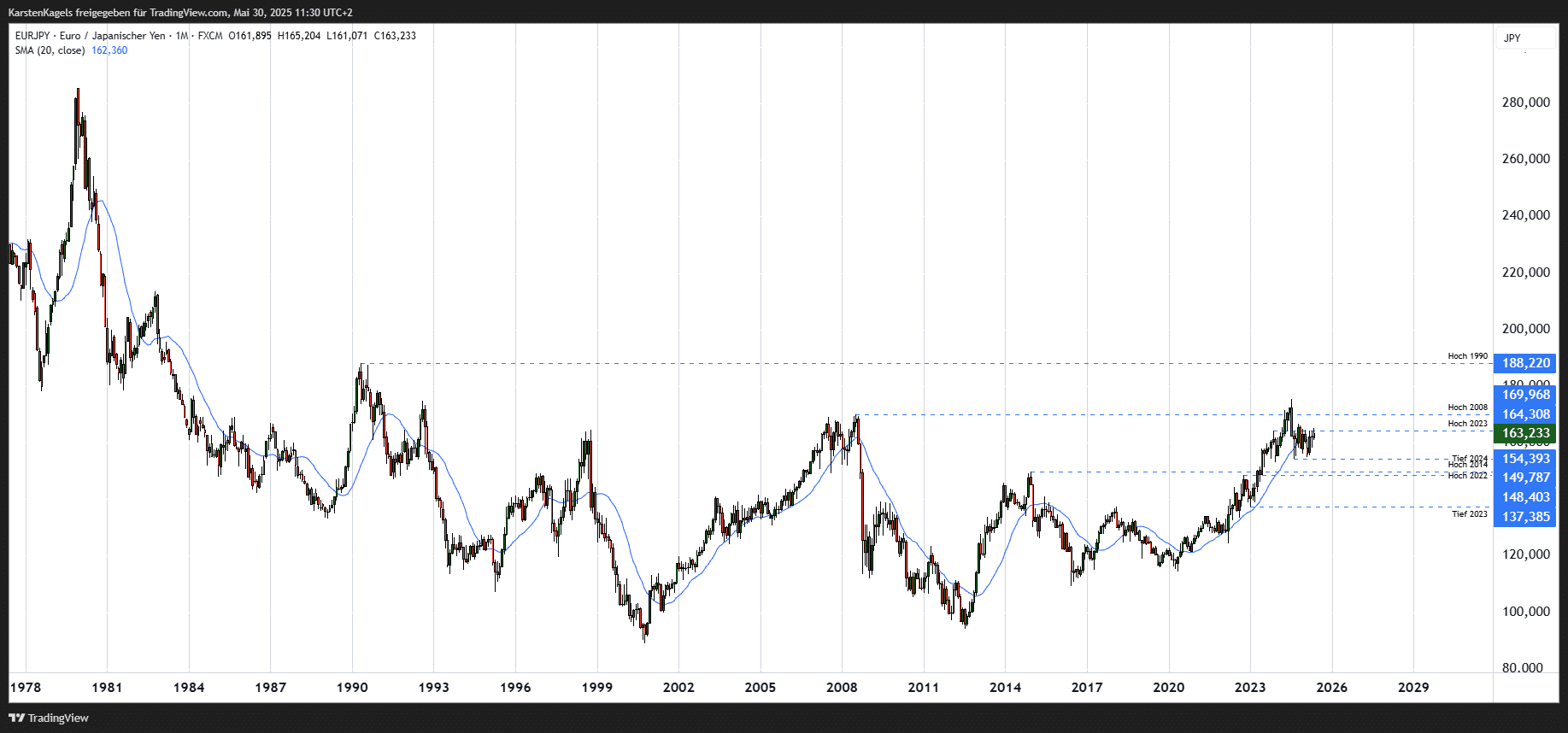Click the 149,787 price label

[1525, 478]
